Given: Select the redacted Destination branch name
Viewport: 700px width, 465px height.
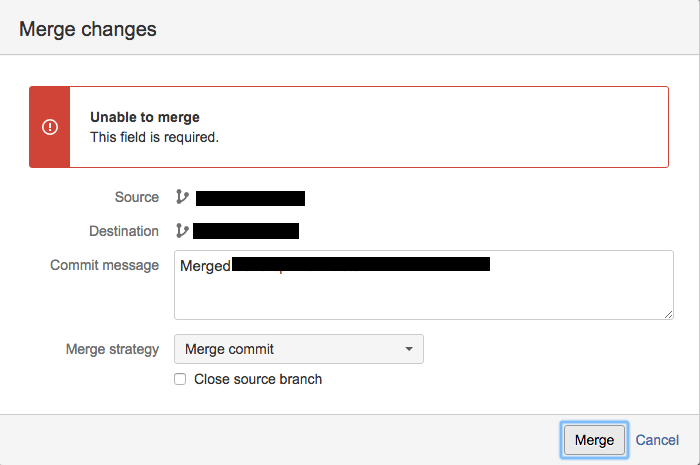Looking at the screenshot, I should point(246,231).
